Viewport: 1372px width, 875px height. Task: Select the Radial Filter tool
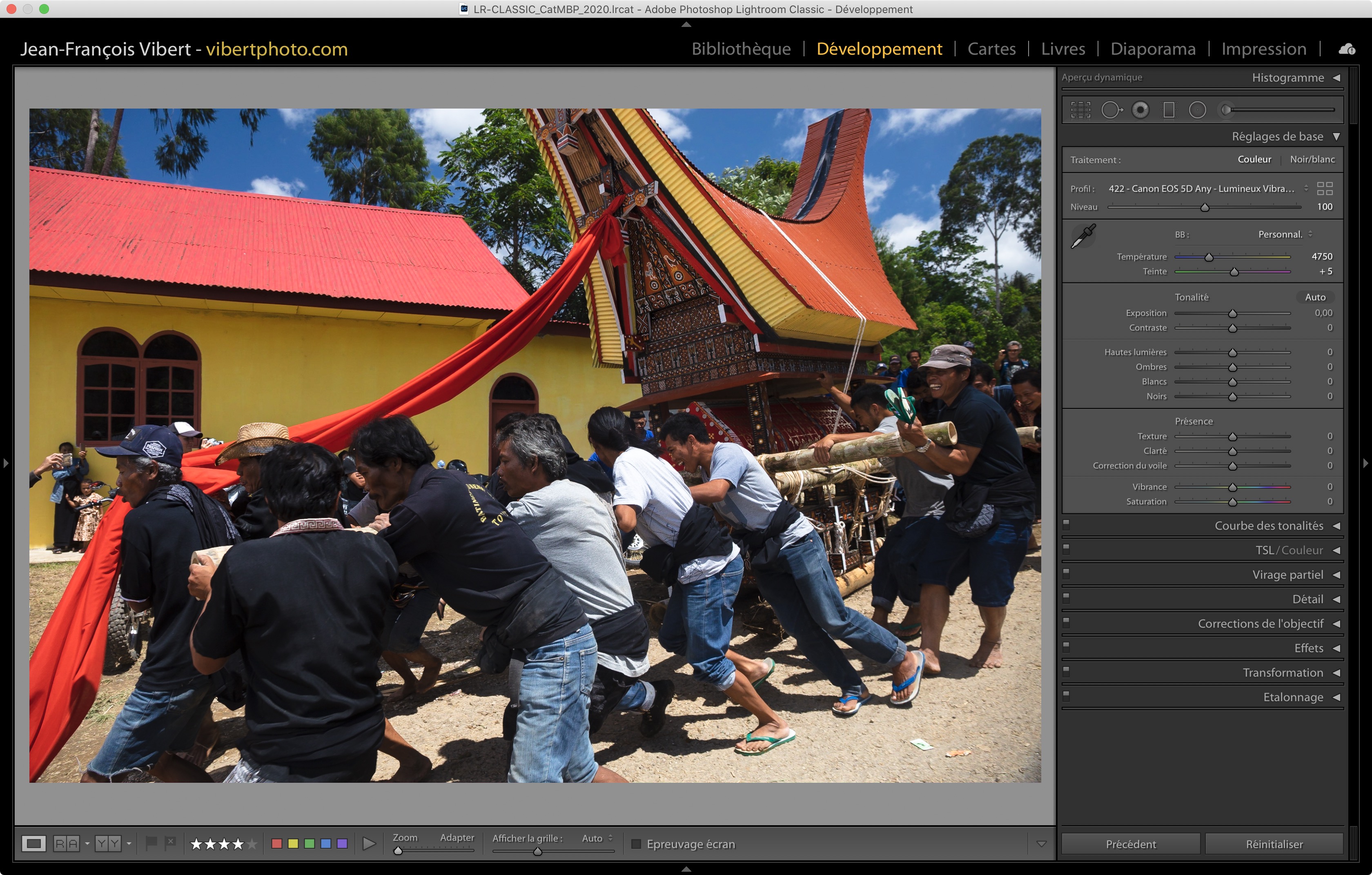coord(1198,110)
